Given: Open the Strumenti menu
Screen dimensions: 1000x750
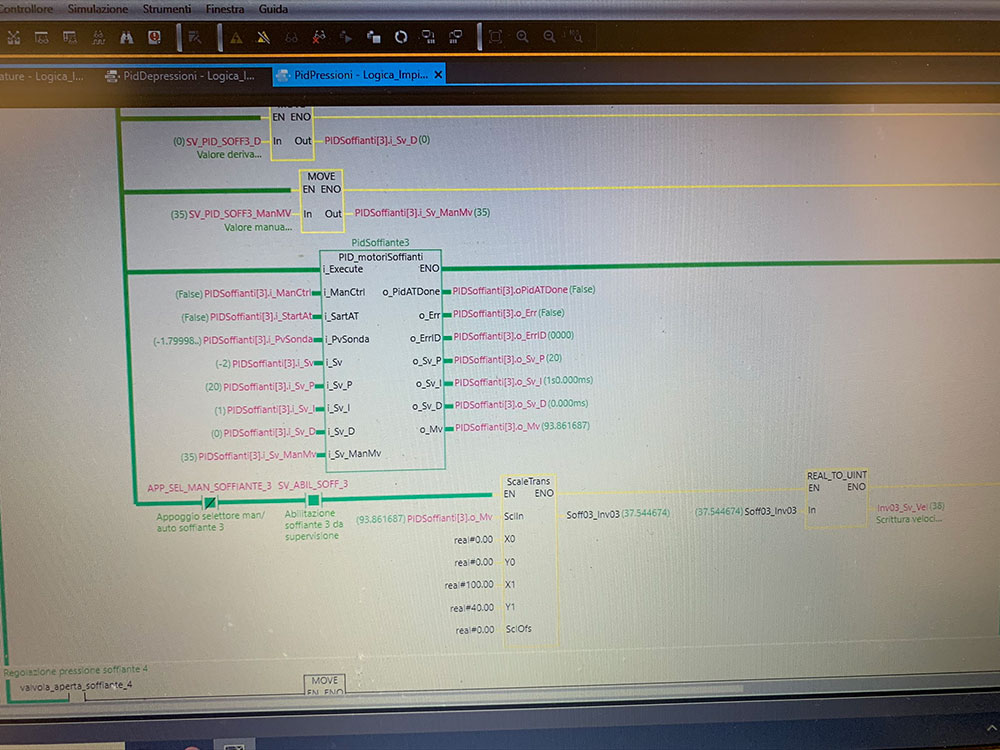Looking at the screenshot, I should tap(167, 9).
